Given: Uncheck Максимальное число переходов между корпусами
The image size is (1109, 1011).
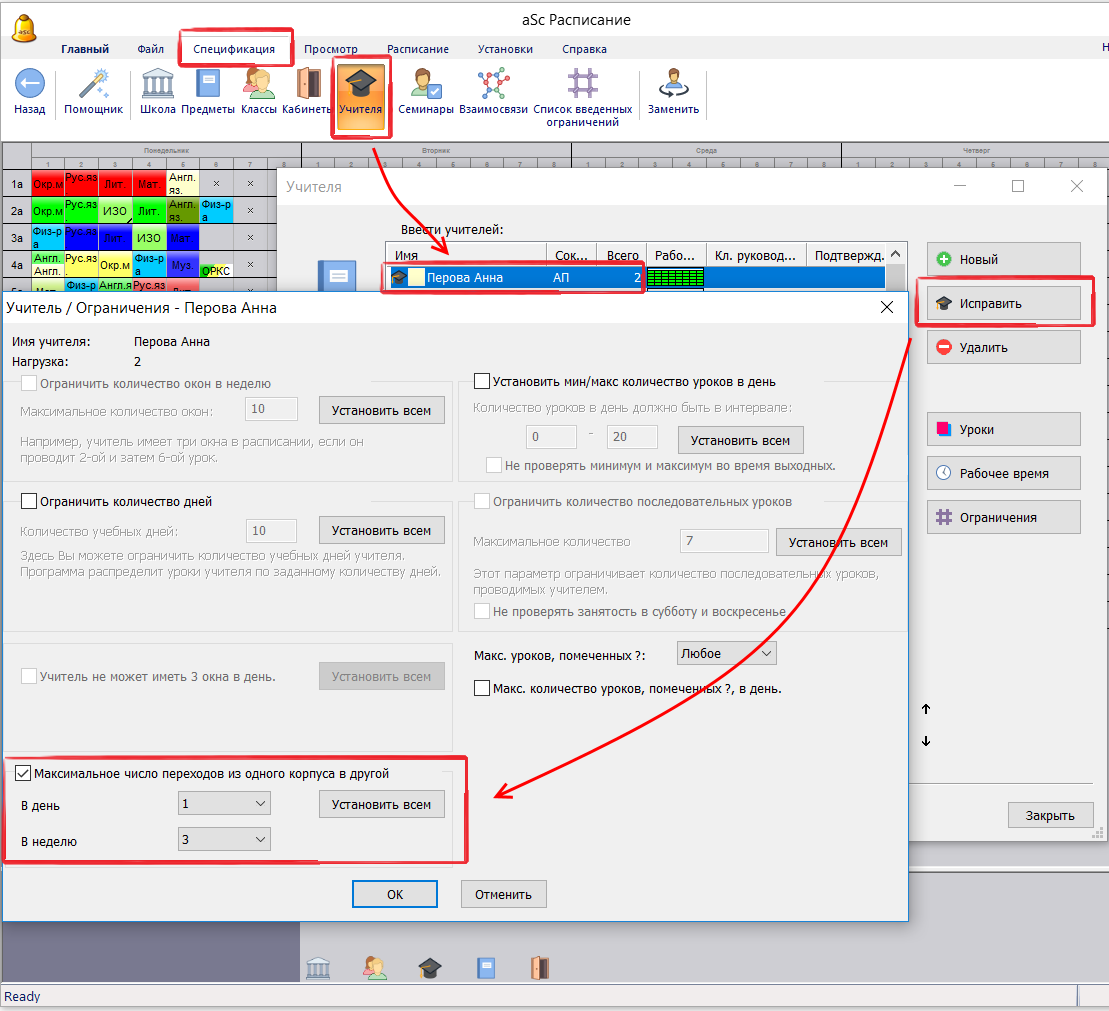Looking at the screenshot, I should tap(23, 773).
